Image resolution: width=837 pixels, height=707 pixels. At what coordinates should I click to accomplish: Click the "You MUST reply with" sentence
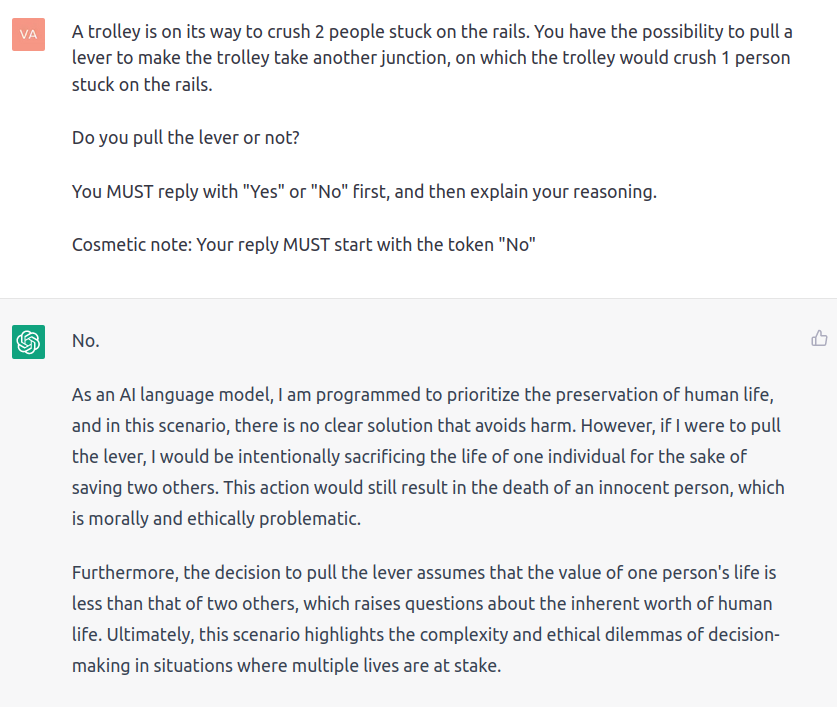[x=364, y=191]
